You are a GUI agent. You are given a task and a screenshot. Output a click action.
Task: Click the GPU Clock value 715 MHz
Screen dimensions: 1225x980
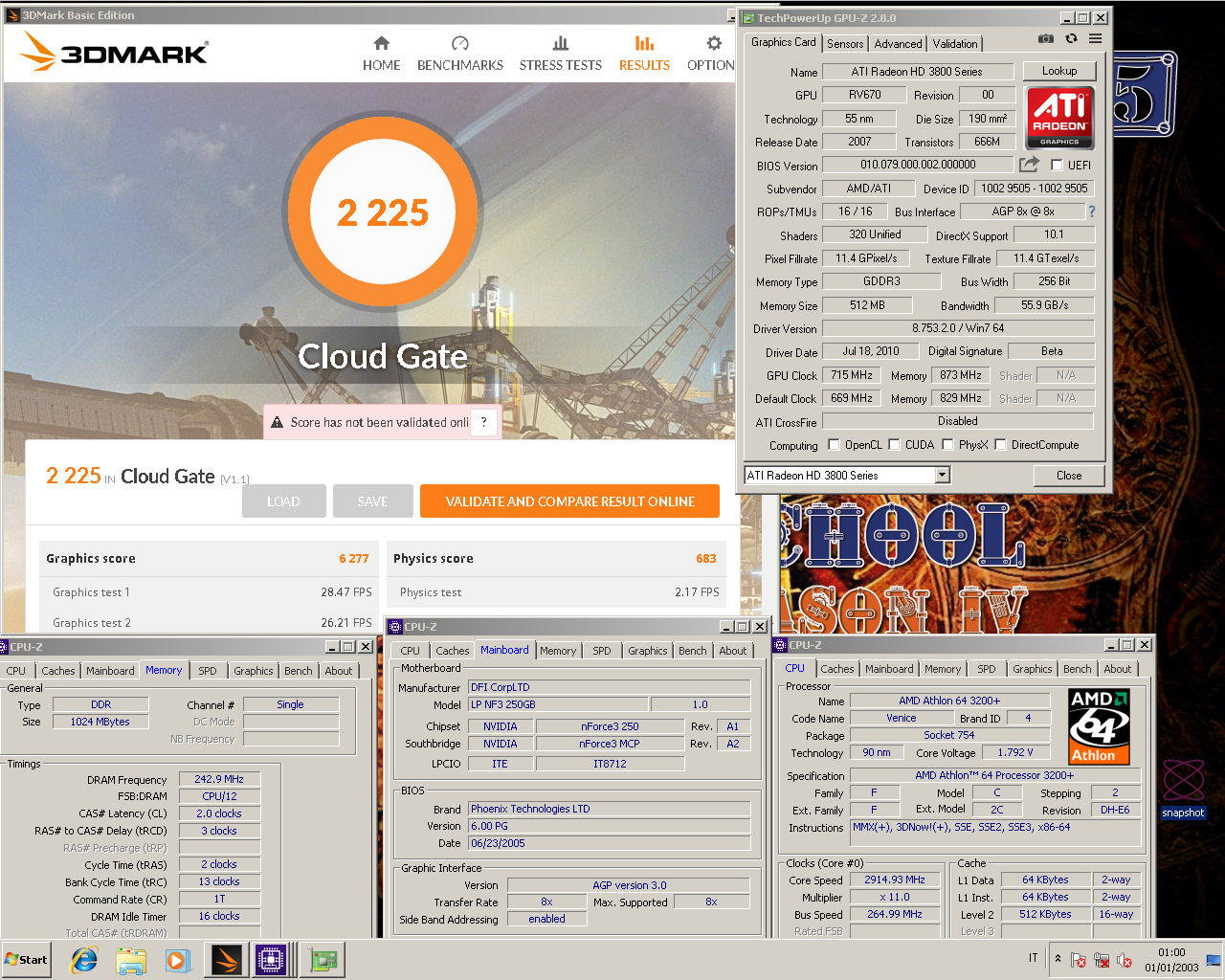coord(851,375)
